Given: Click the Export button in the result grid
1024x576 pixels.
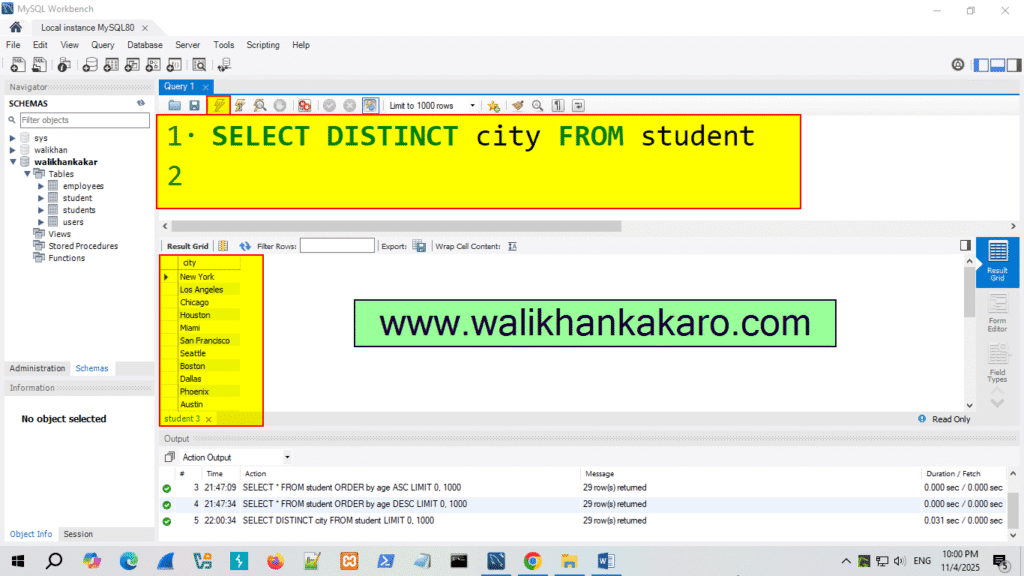Looking at the screenshot, I should [x=417, y=246].
